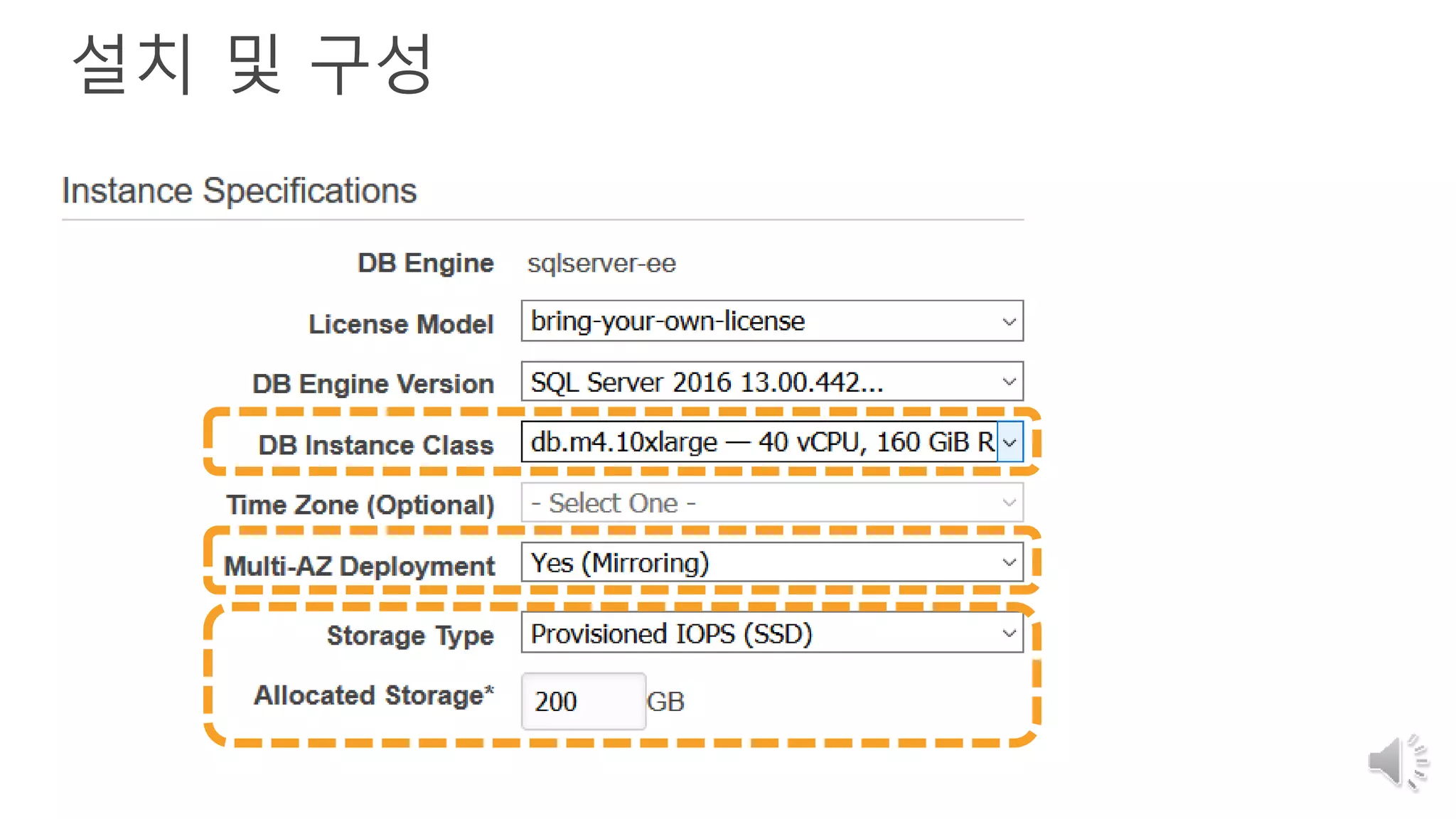This screenshot has width=1456, height=819.
Task: Click the Instance Specifications heading
Action: [x=239, y=191]
